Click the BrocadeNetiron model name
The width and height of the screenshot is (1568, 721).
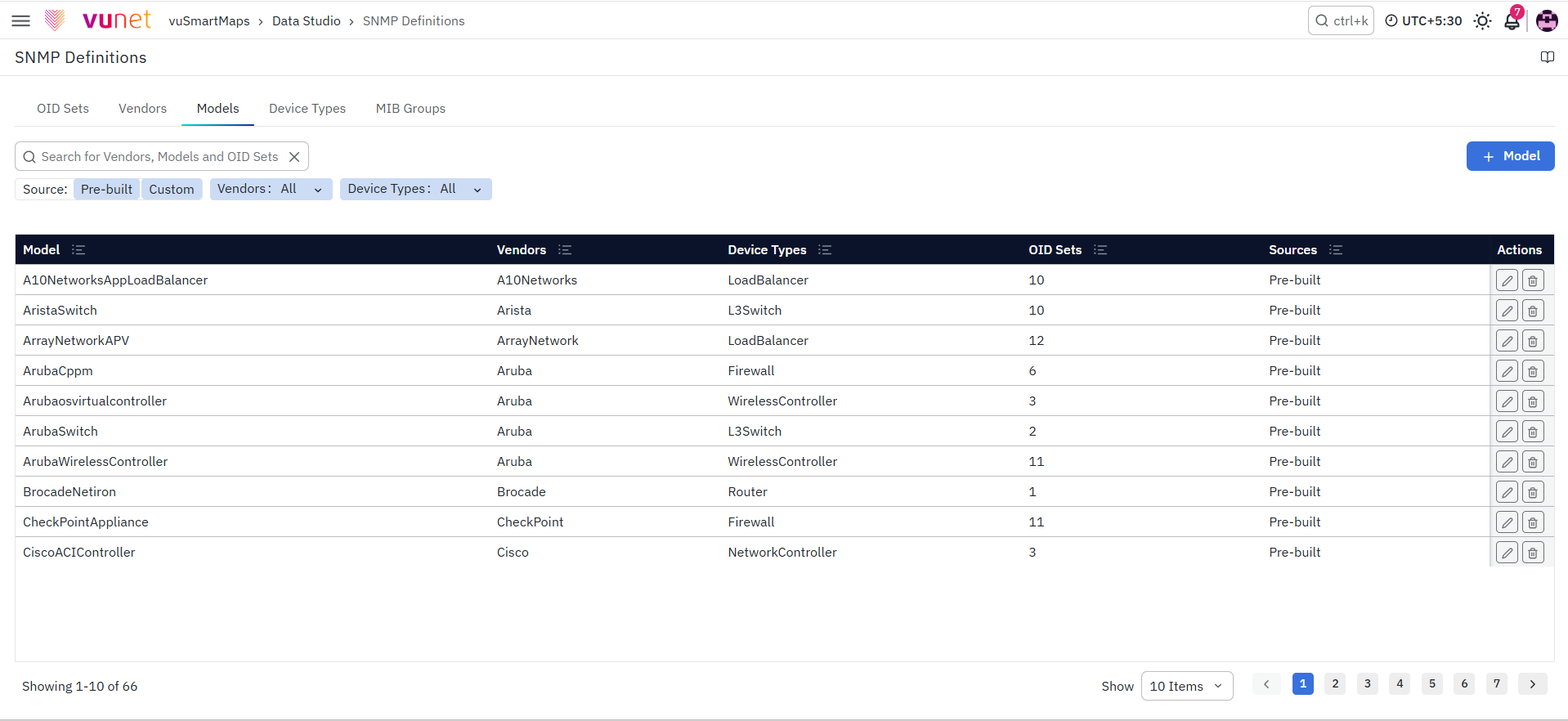tap(69, 492)
